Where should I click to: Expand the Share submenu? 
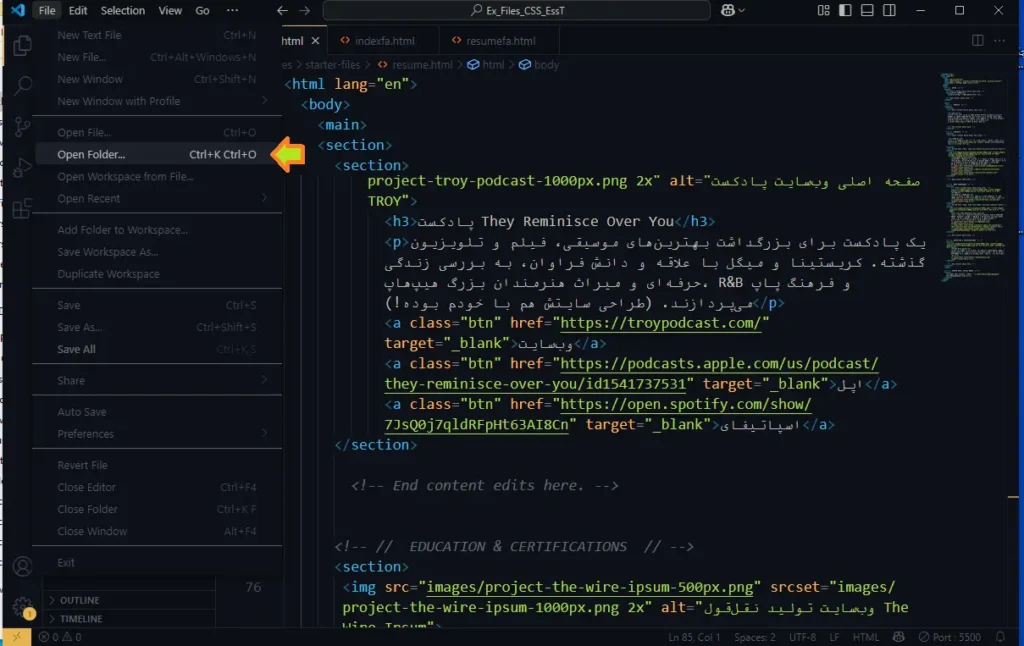(x=157, y=381)
